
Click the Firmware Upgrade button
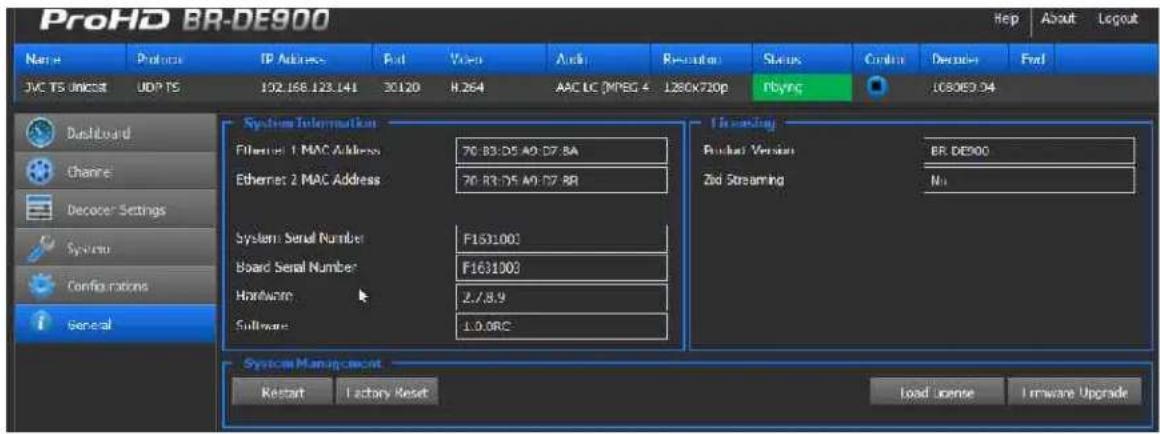(1073, 392)
